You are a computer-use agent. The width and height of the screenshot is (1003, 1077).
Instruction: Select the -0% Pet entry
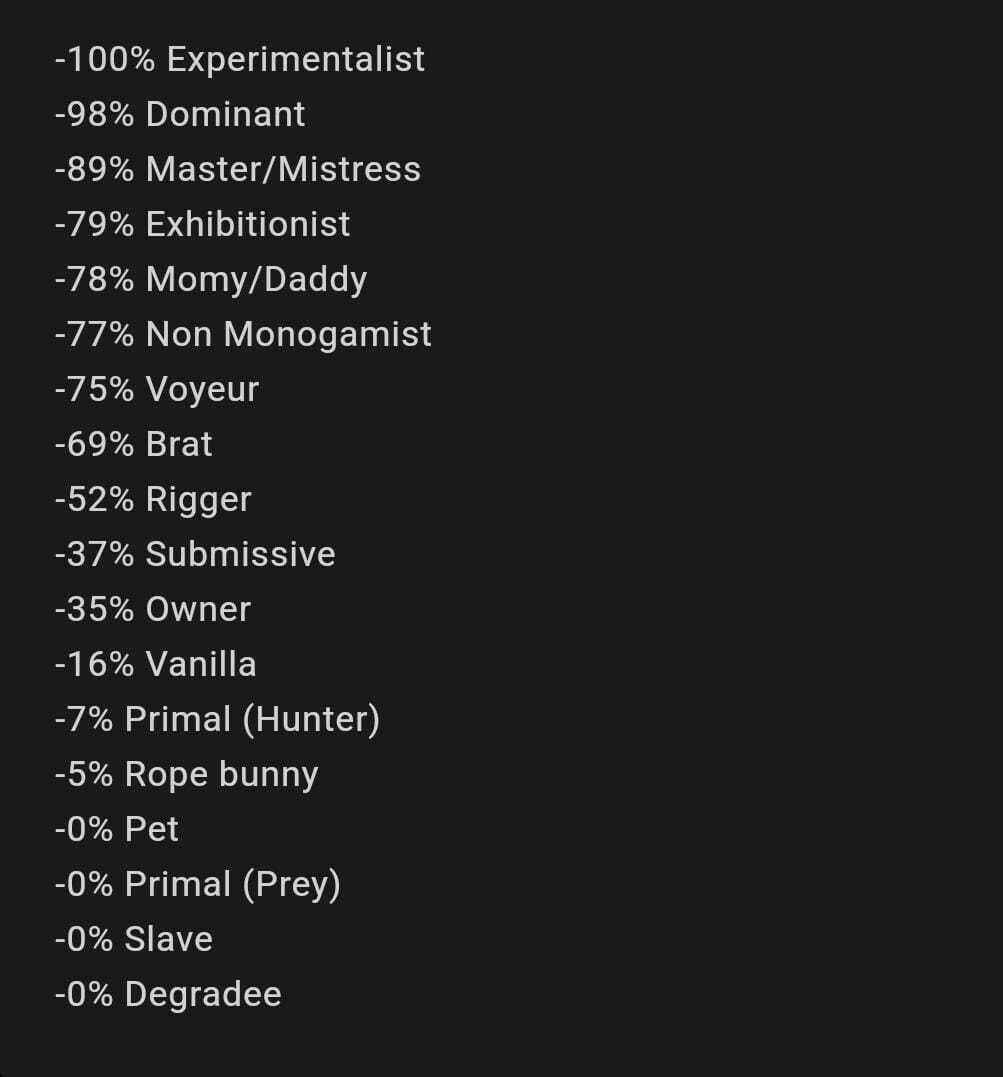point(117,829)
